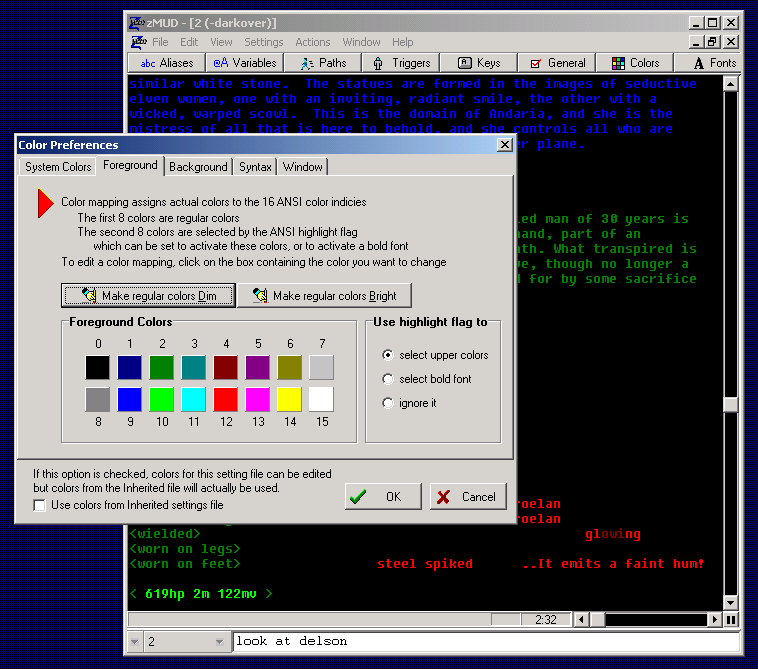758x669 pixels.
Task: Edit the magenta color swatch 13
Action: (x=257, y=399)
